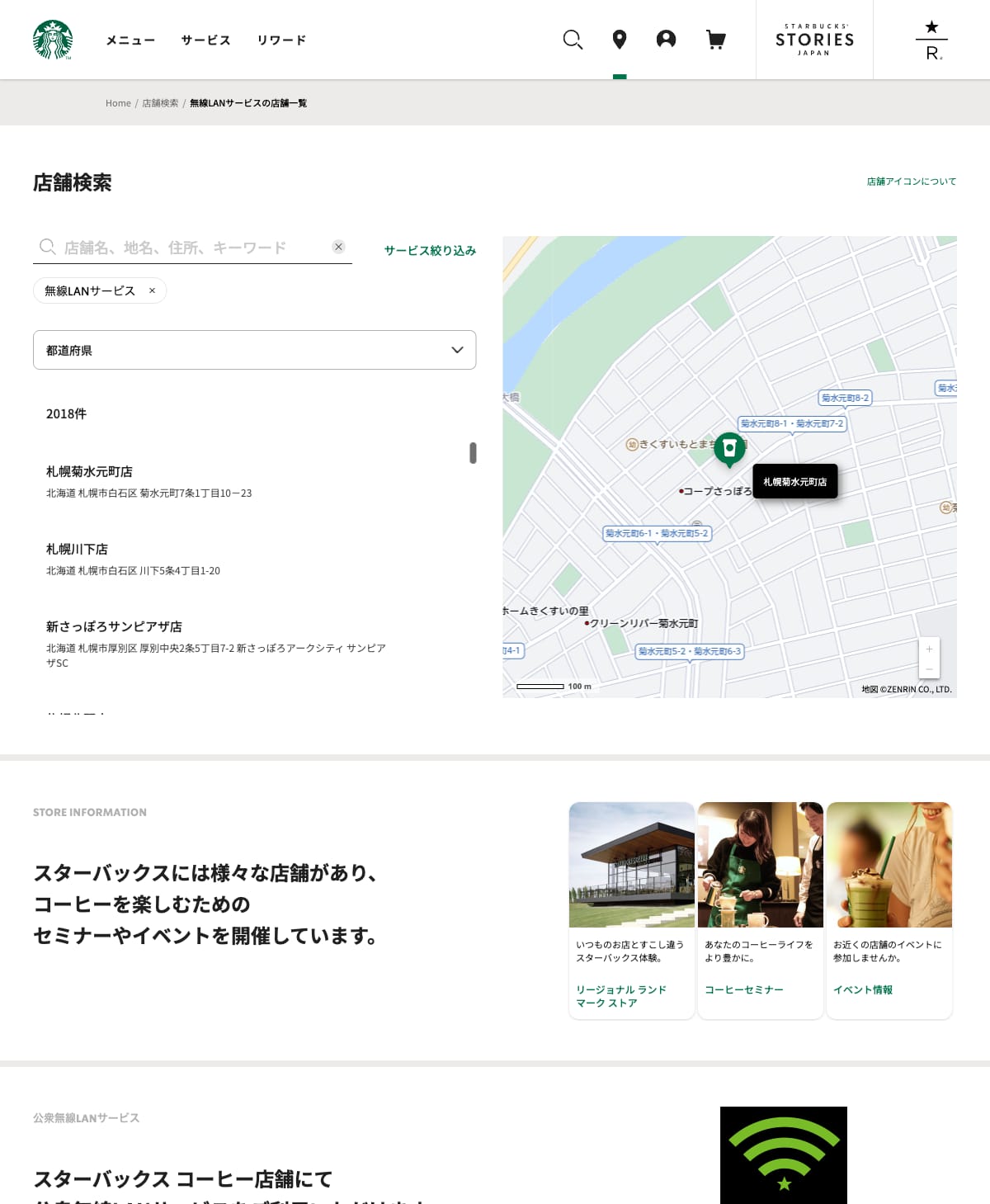
Task: Click the Wi-Fi service logo image
Action: (x=784, y=1155)
